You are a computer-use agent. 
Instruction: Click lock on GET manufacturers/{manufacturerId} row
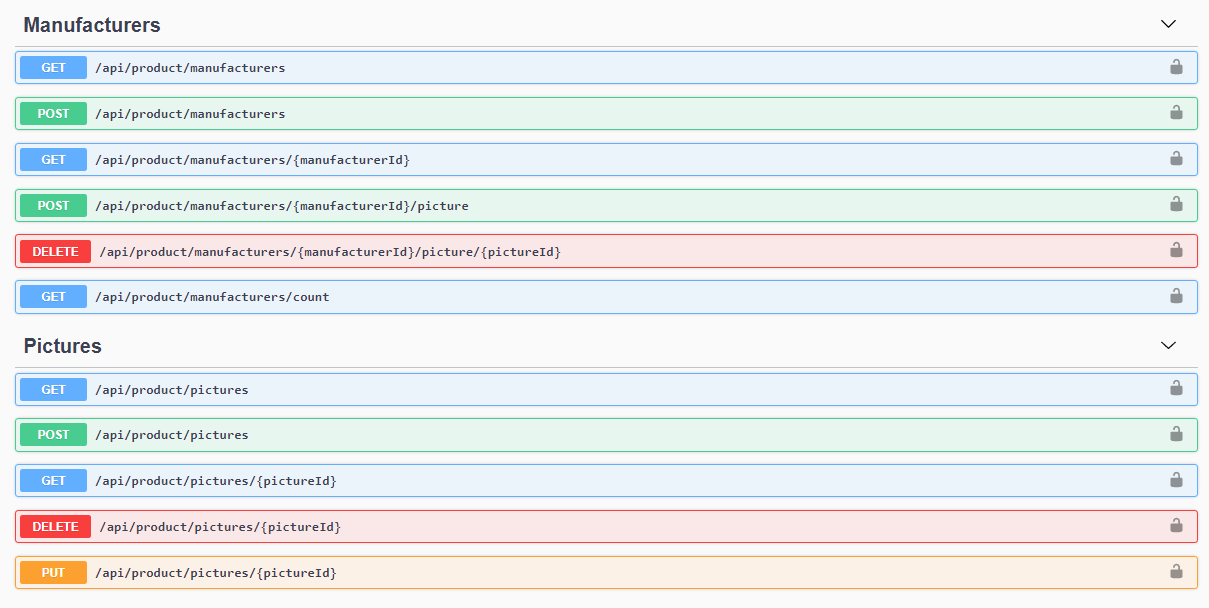coord(1176,158)
